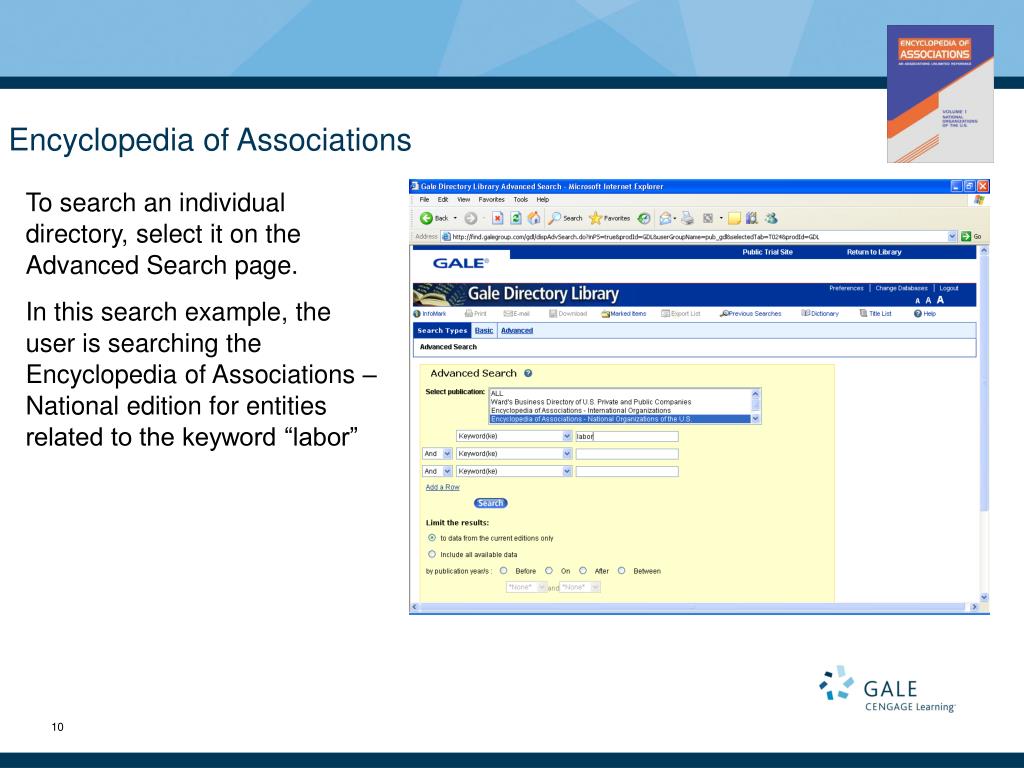Image resolution: width=1024 pixels, height=768 pixels.
Task: Select ALL in the publication list
Action: tap(620, 393)
